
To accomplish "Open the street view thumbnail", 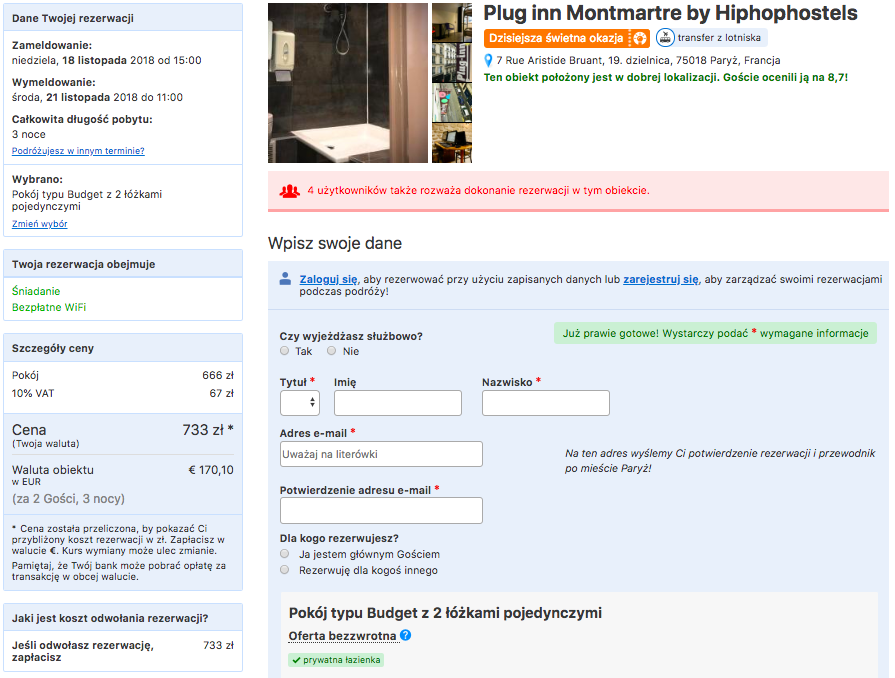I will tap(451, 103).
